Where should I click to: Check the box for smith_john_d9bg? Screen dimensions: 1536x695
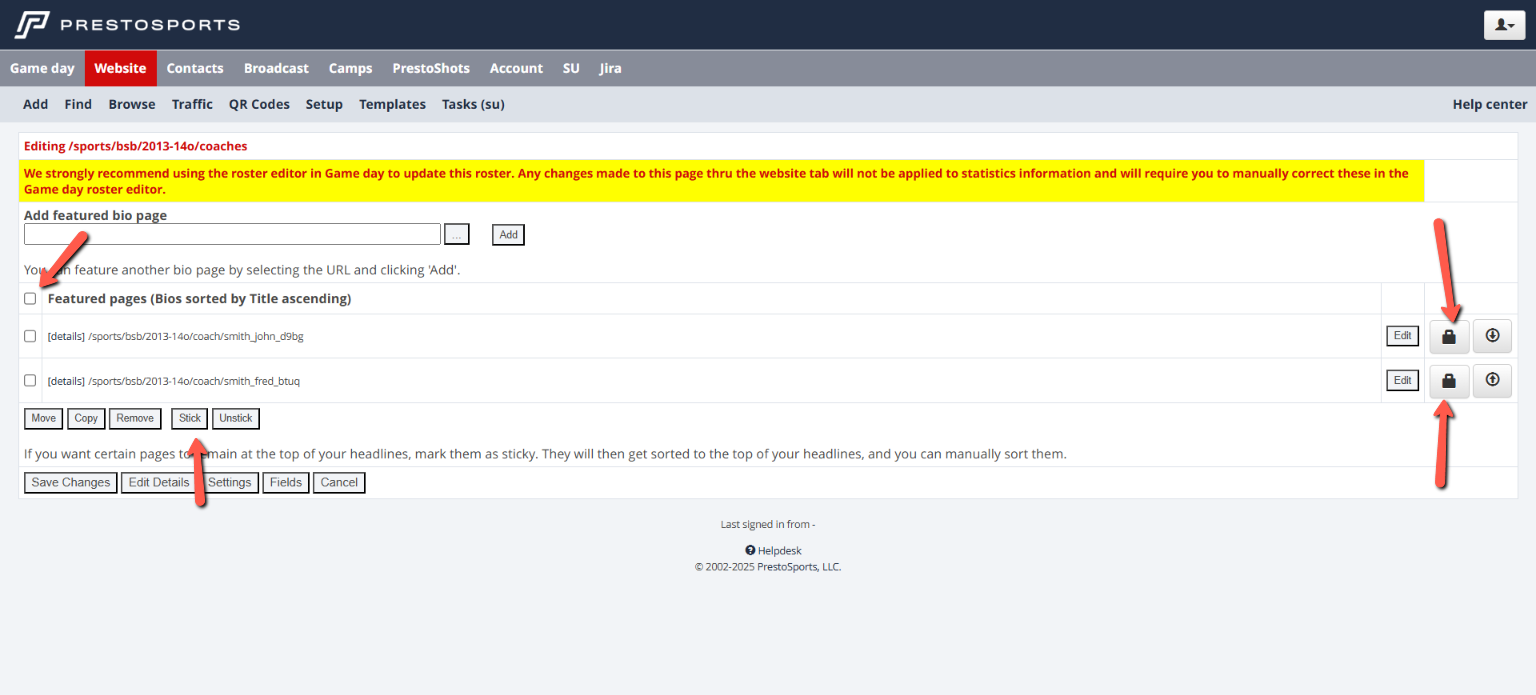pos(30,337)
